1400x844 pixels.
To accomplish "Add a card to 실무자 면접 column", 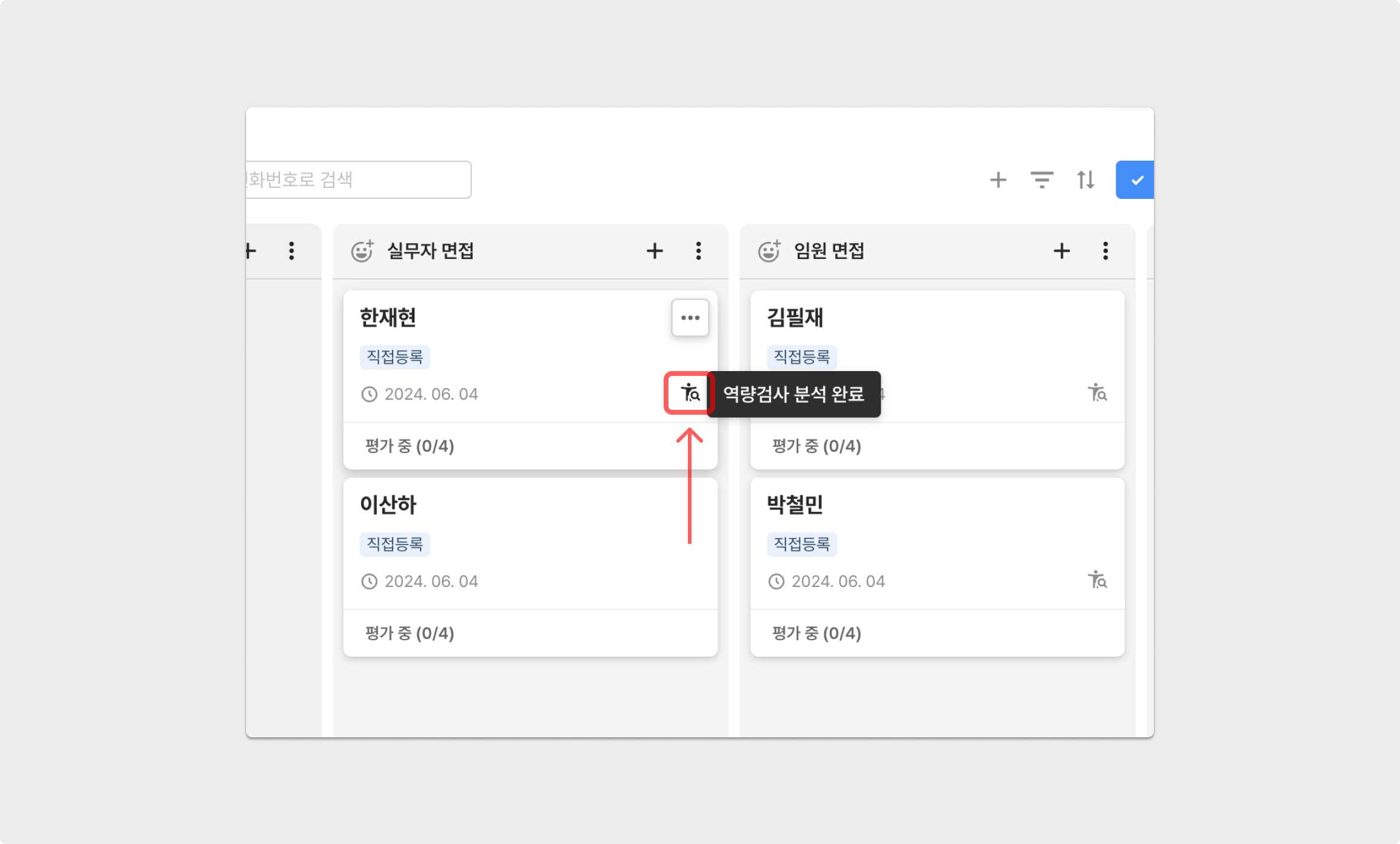I will pyautogui.click(x=655, y=251).
